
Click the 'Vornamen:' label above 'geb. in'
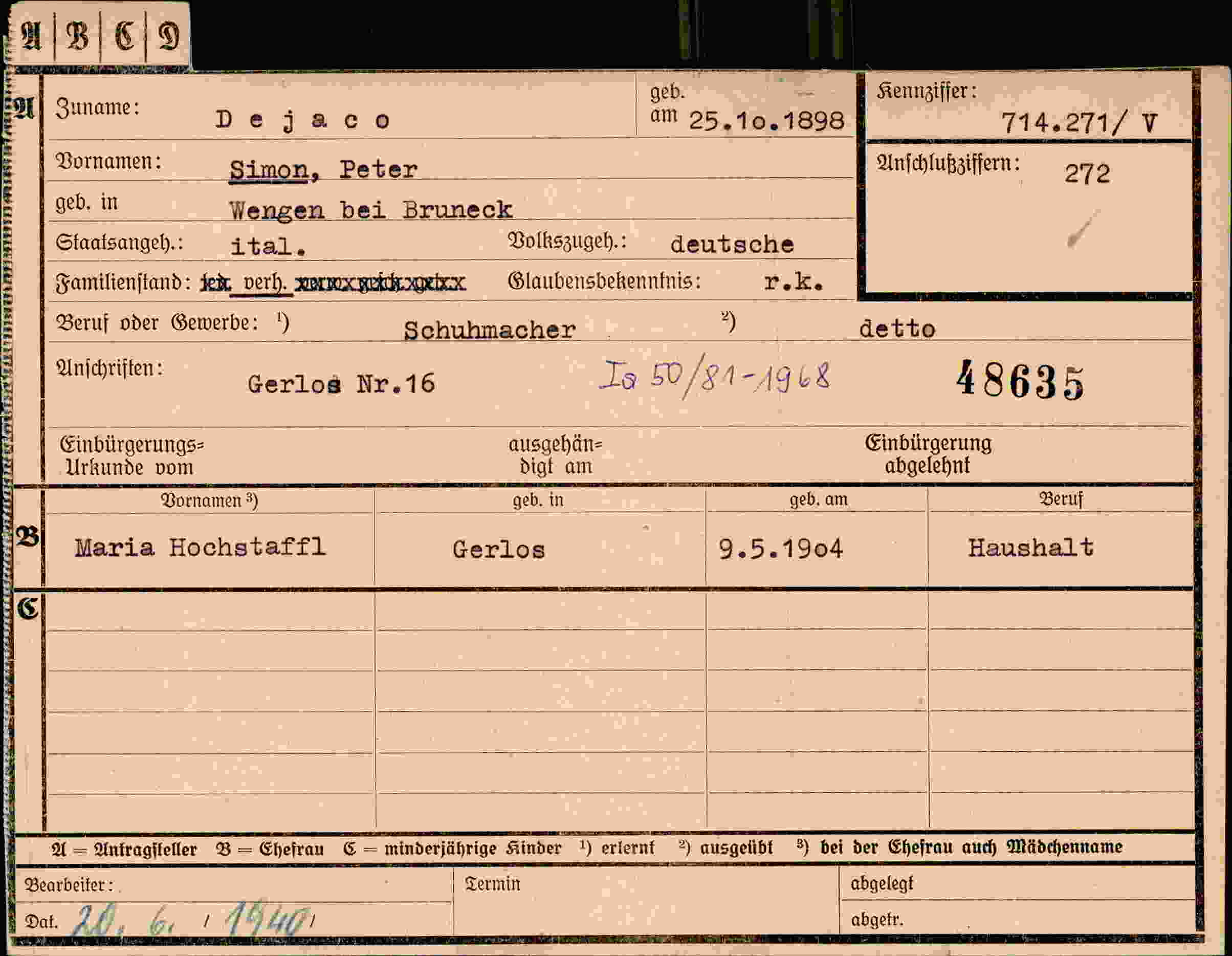pos(108,161)
